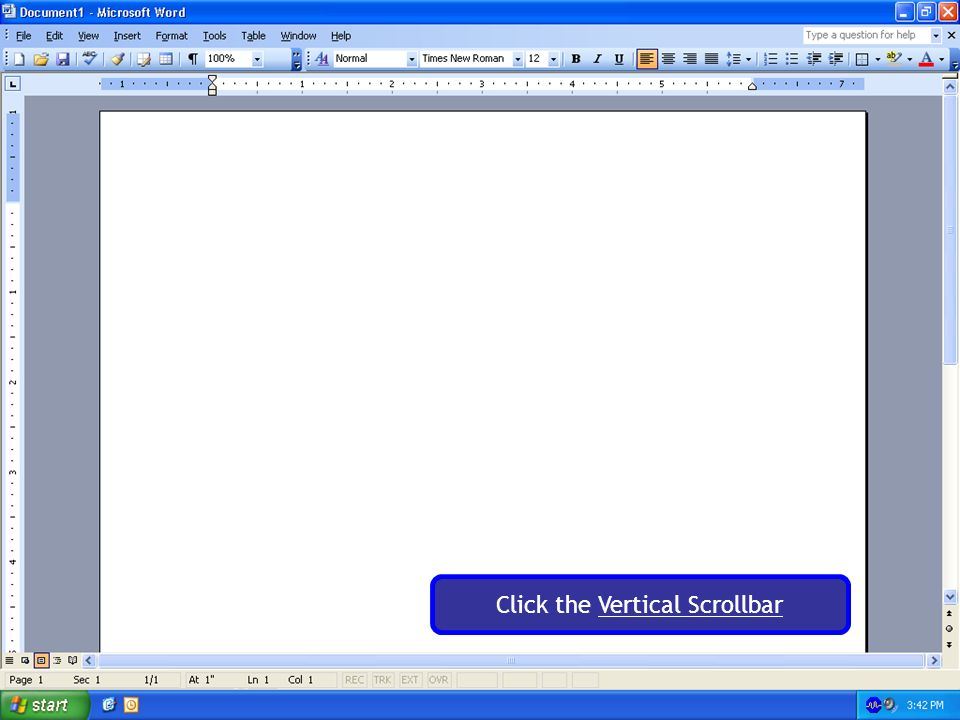The width and height of the screenshot is (960, 720).
Task: Toggle Print Layout view button
Action: (41, 660)
